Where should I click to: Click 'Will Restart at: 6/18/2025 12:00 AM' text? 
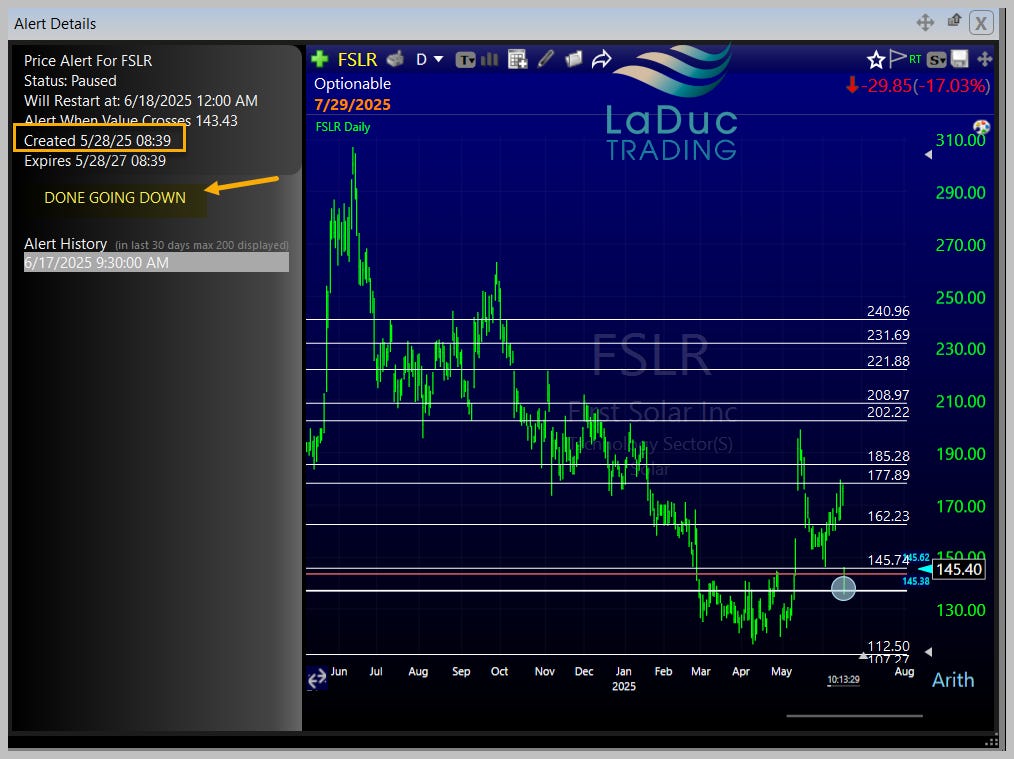[141, 101]
